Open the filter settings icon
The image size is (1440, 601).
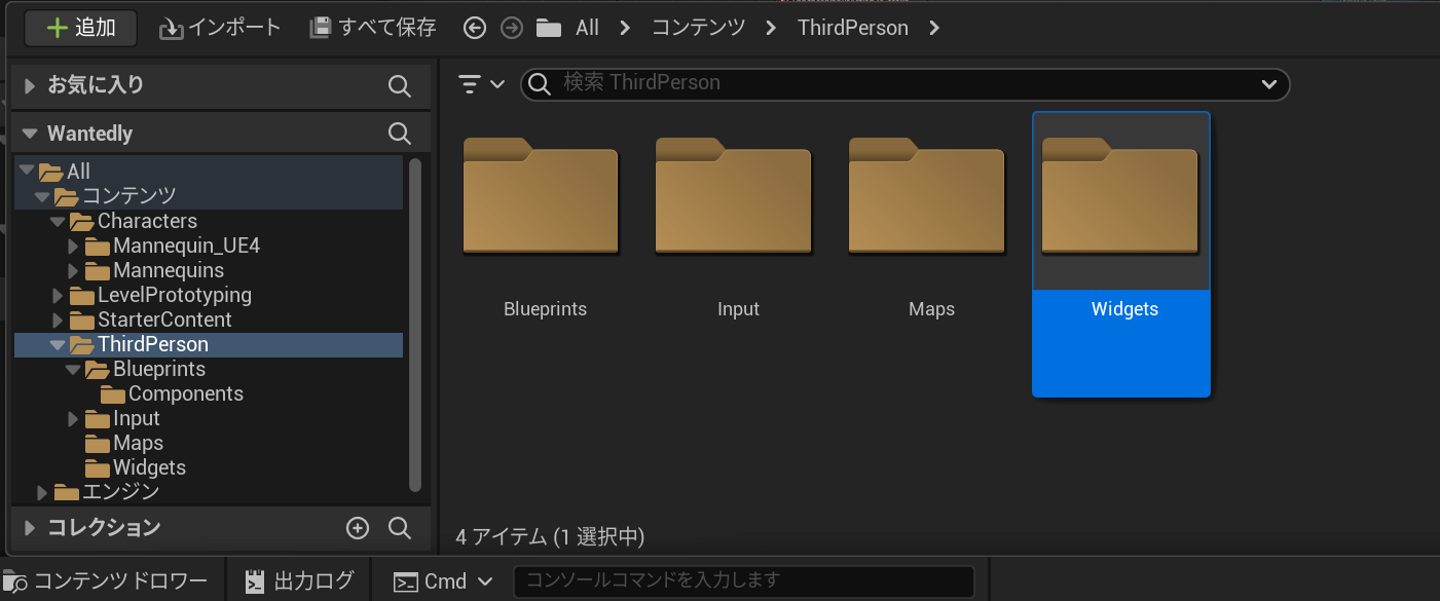pos(481,84)
